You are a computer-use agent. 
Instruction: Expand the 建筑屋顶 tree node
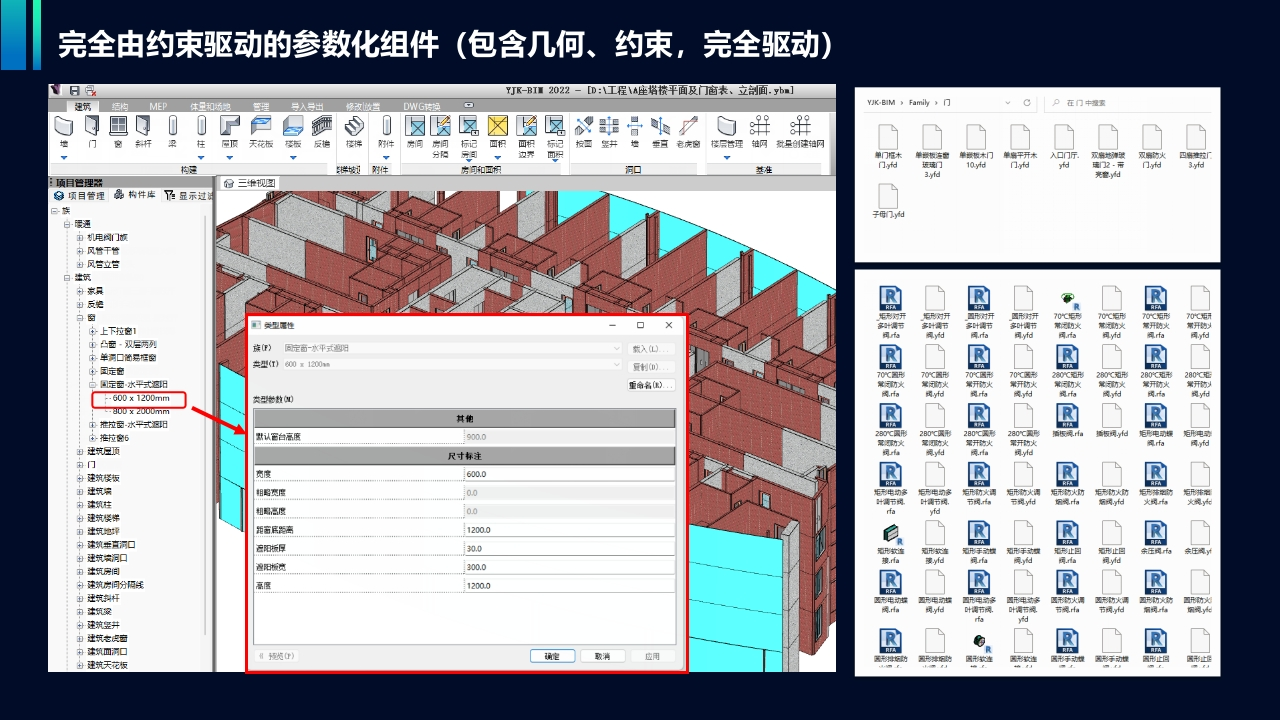(x=80, y=451)
